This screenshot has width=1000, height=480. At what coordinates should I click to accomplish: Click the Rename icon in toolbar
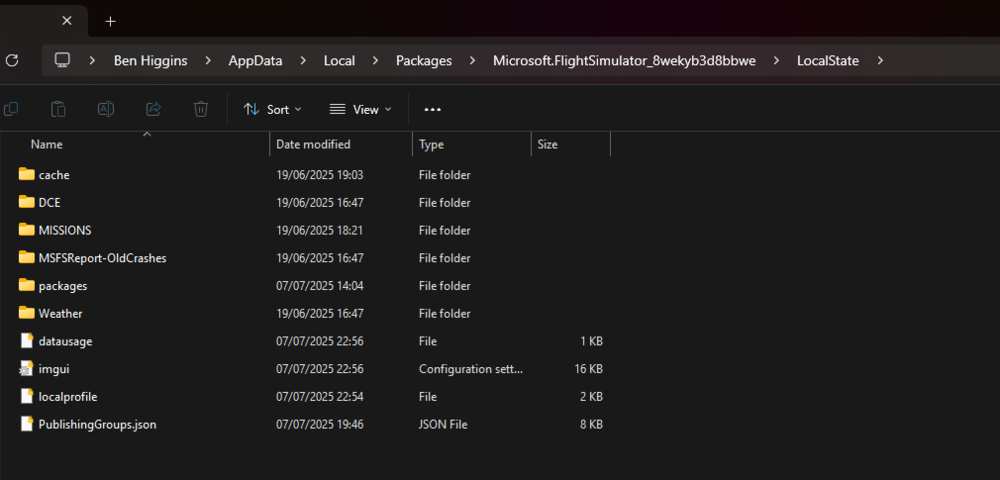point(106,109)
